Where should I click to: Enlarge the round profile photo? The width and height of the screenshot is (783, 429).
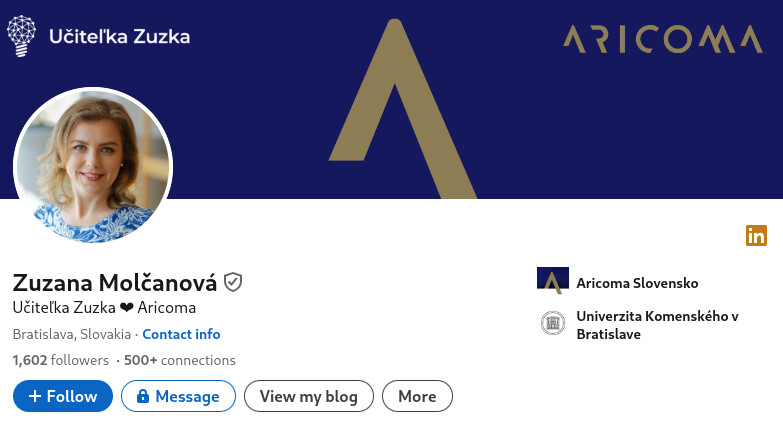tap(93, 167)
